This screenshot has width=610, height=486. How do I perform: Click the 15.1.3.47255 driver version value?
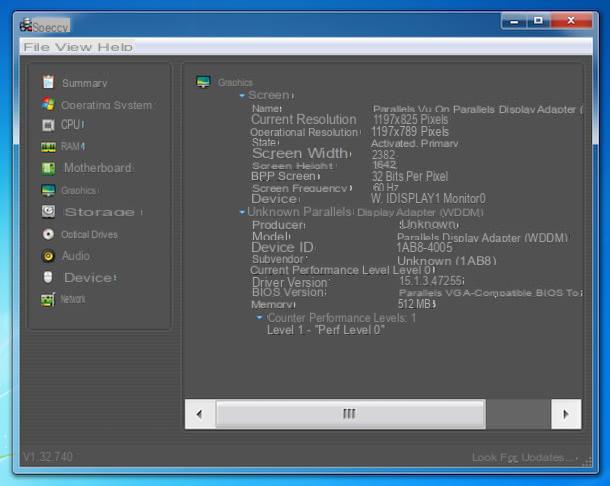[431, 281]
